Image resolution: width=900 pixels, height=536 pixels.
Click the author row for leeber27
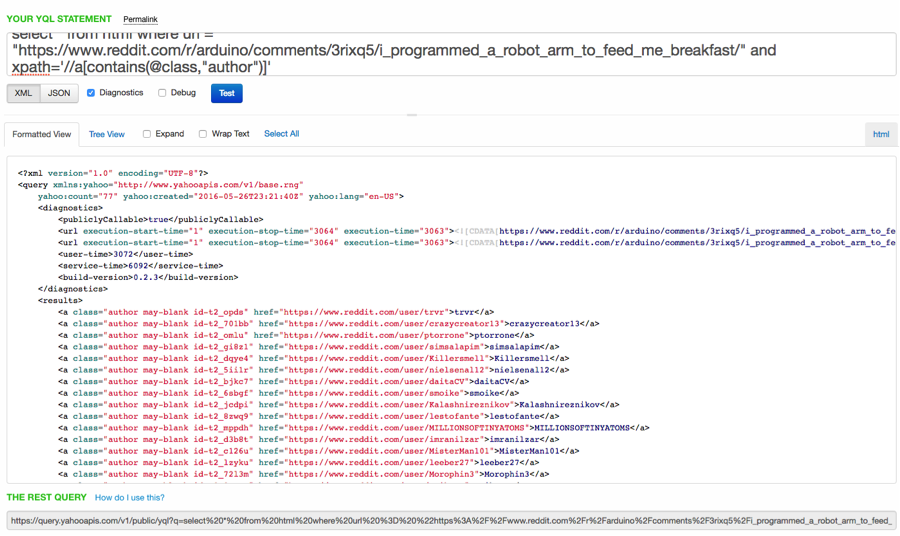pyautogui.click(x=298, y=463)
